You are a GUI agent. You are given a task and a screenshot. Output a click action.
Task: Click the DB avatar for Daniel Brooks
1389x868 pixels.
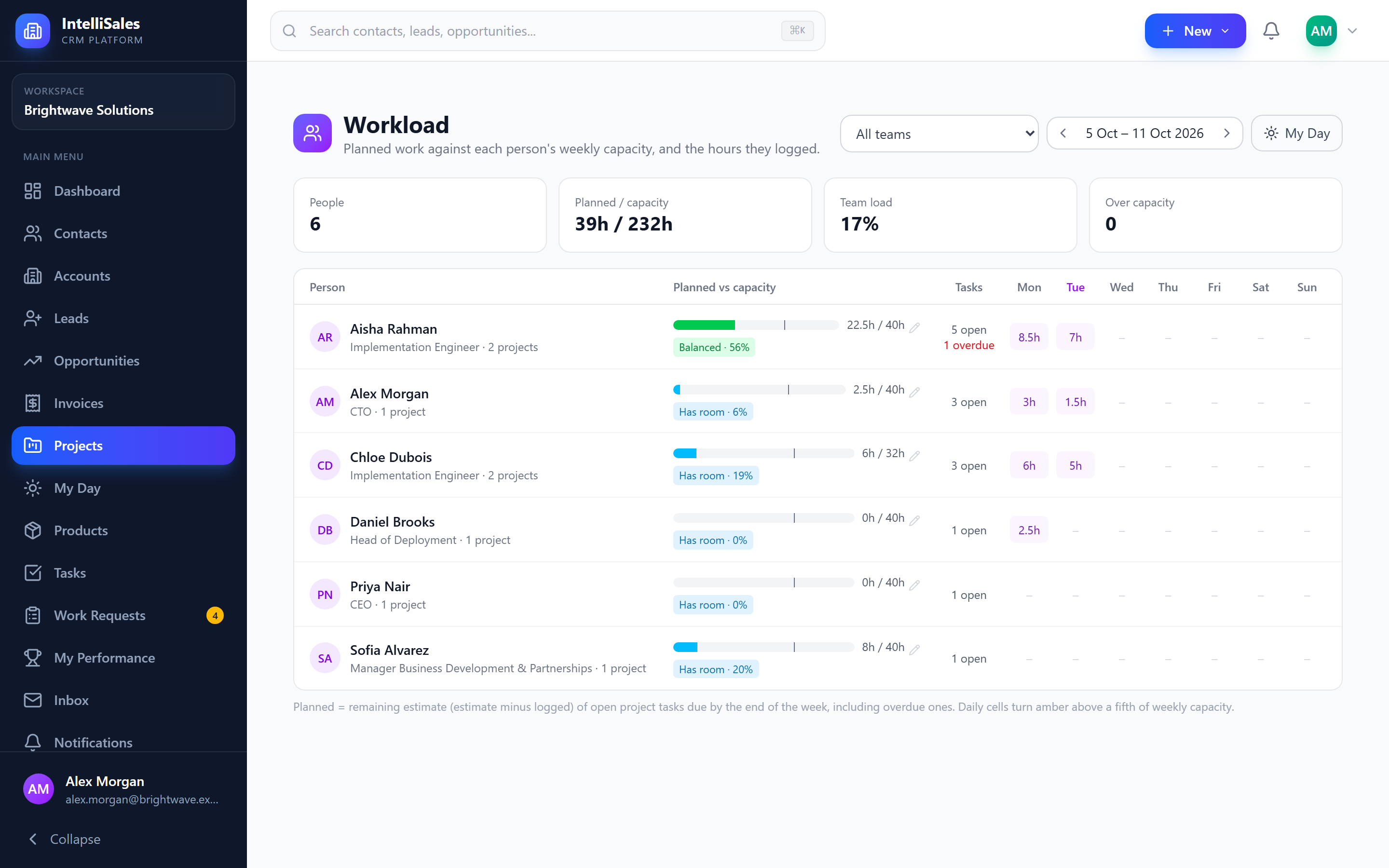325,530
